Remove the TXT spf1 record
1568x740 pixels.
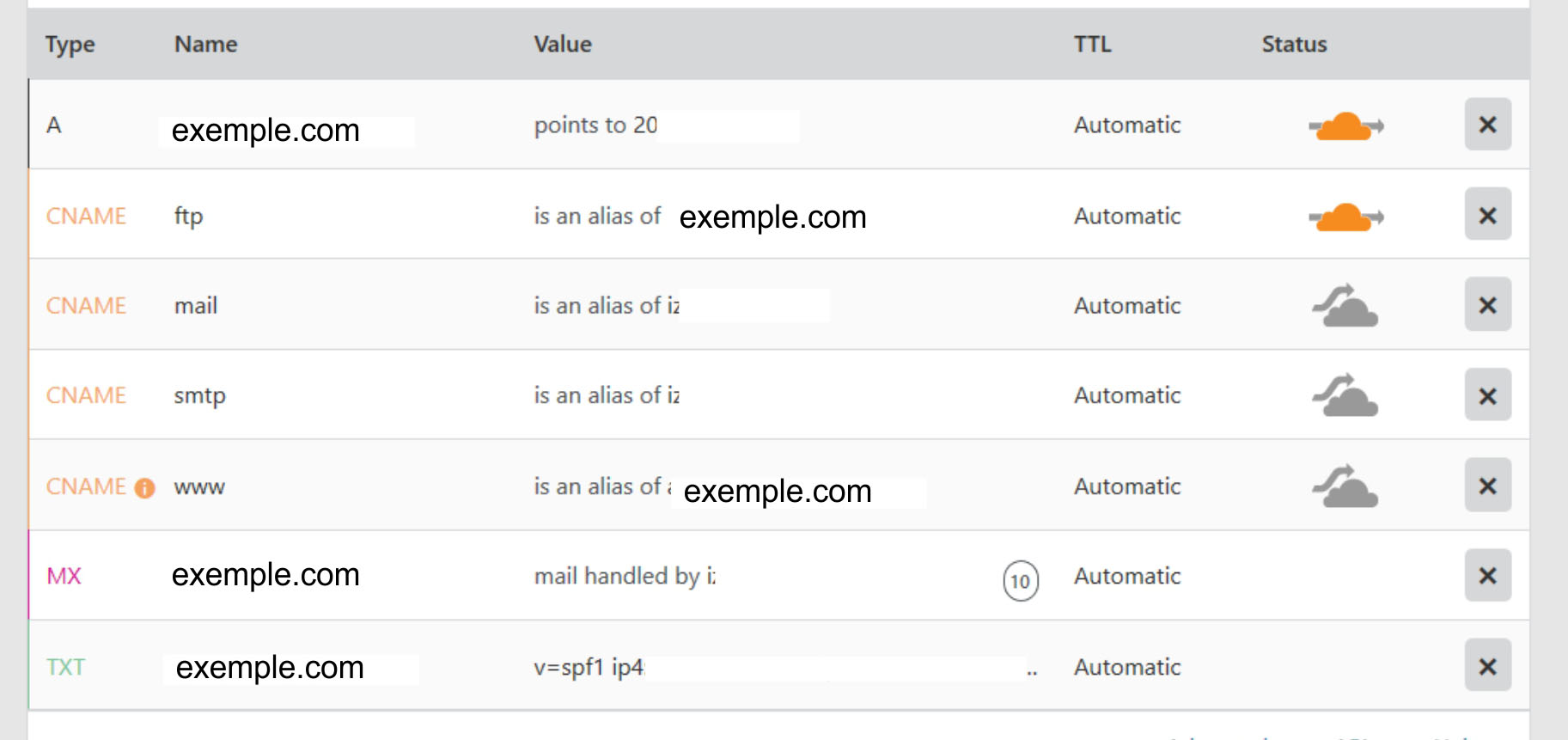(x=1487, y=666)
